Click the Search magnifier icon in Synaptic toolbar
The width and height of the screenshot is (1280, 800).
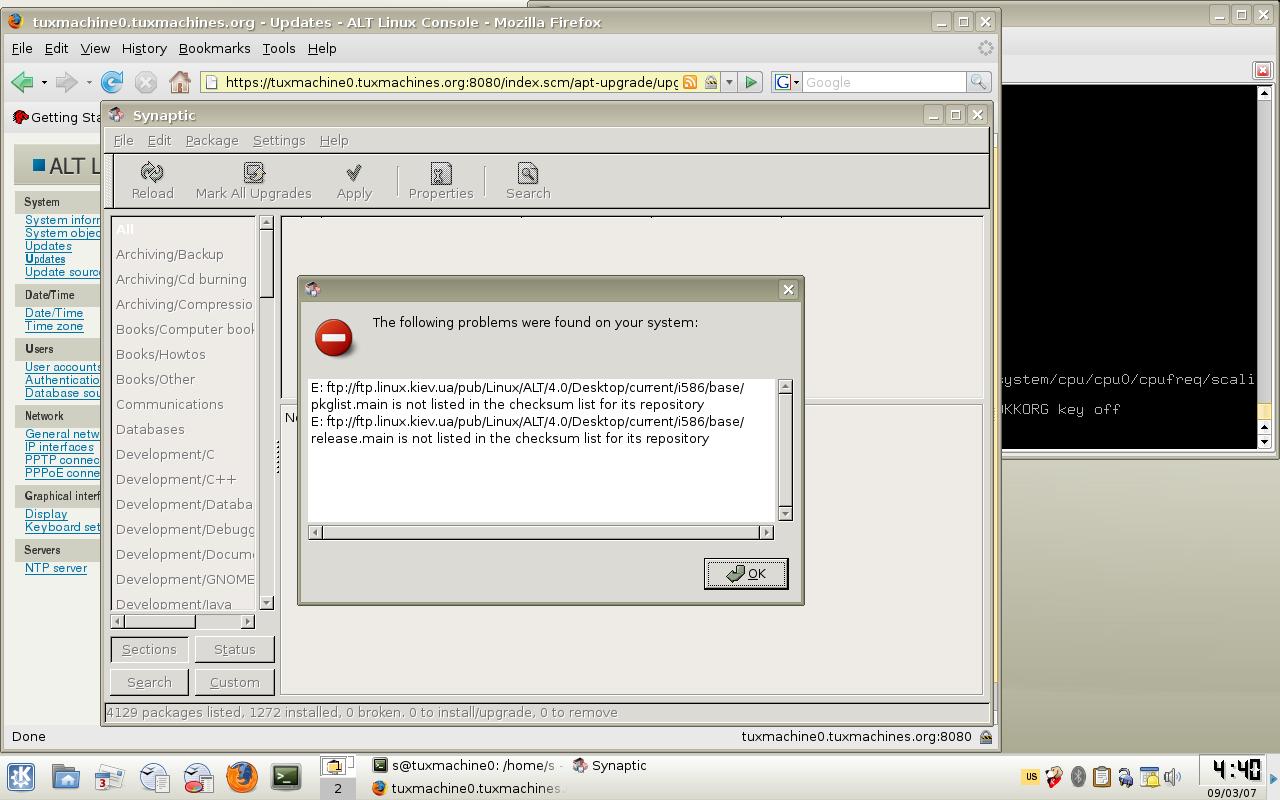(x=528, y=172)
